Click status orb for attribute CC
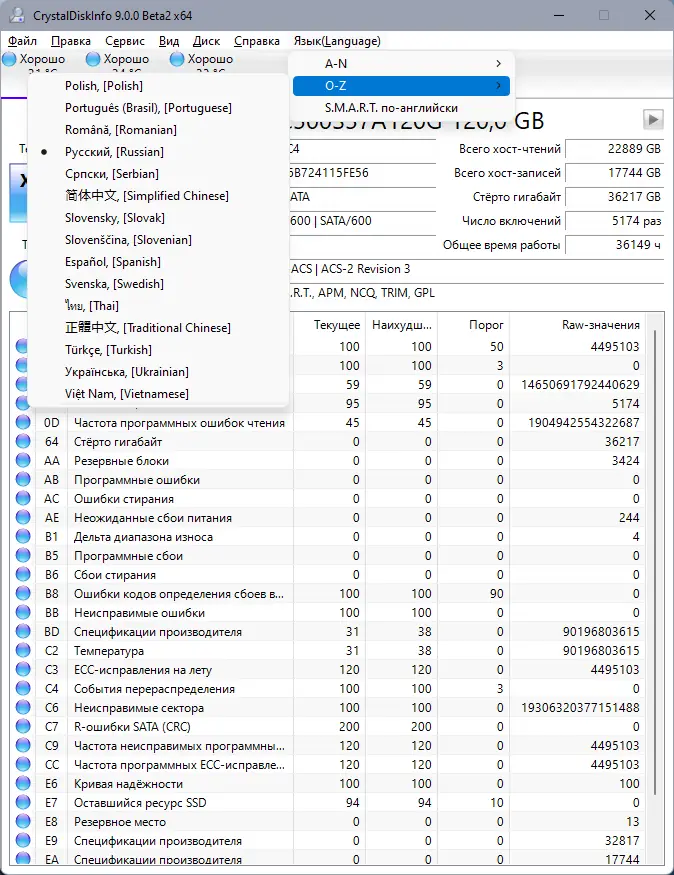674x875 pixels. [23, 764]
